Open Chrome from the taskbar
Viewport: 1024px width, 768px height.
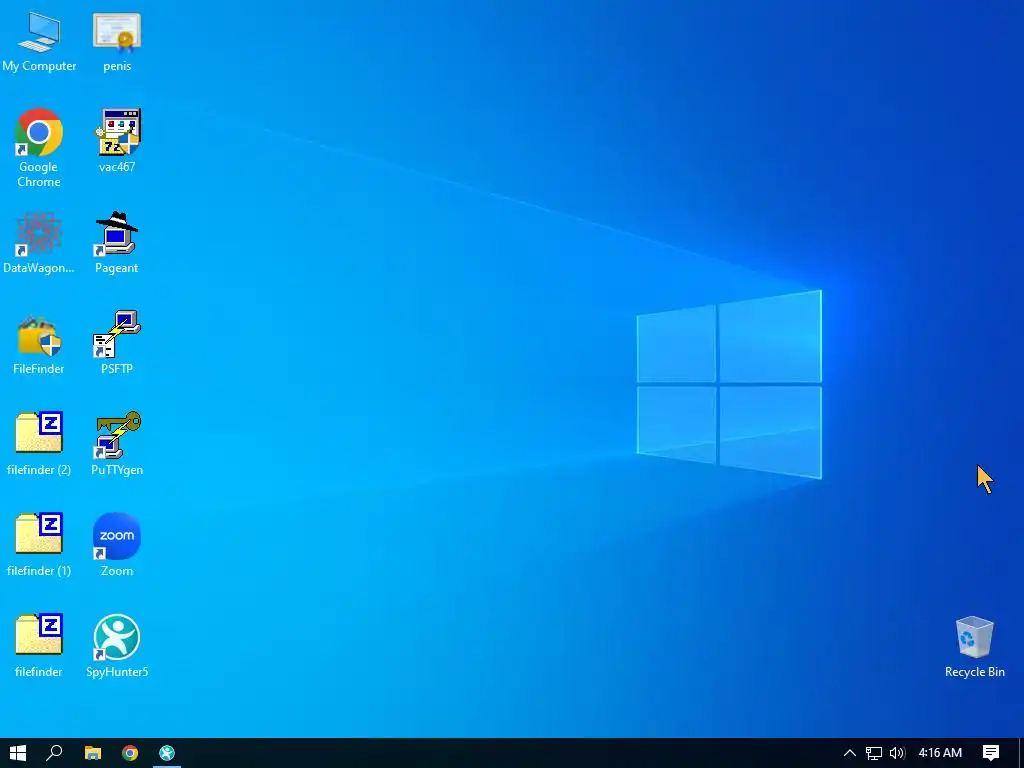coord(130,753)
